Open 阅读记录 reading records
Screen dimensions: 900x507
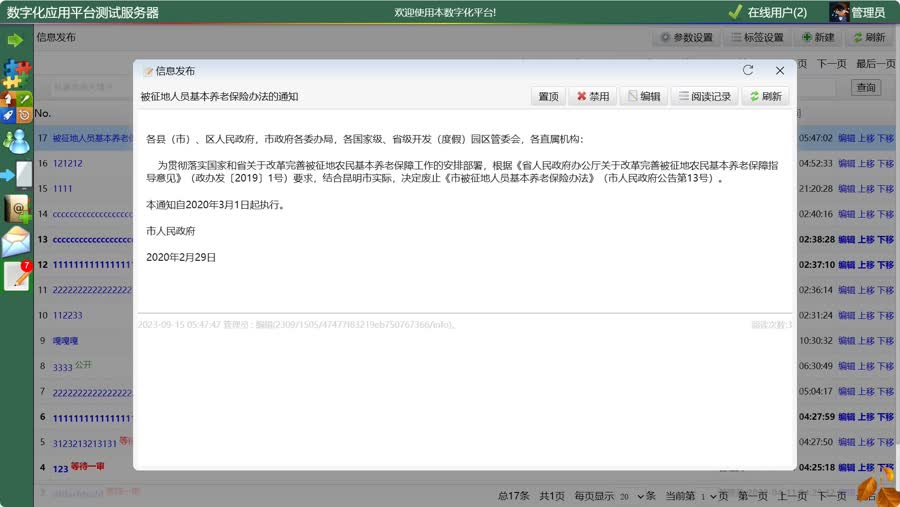click(x=704, y=97)
